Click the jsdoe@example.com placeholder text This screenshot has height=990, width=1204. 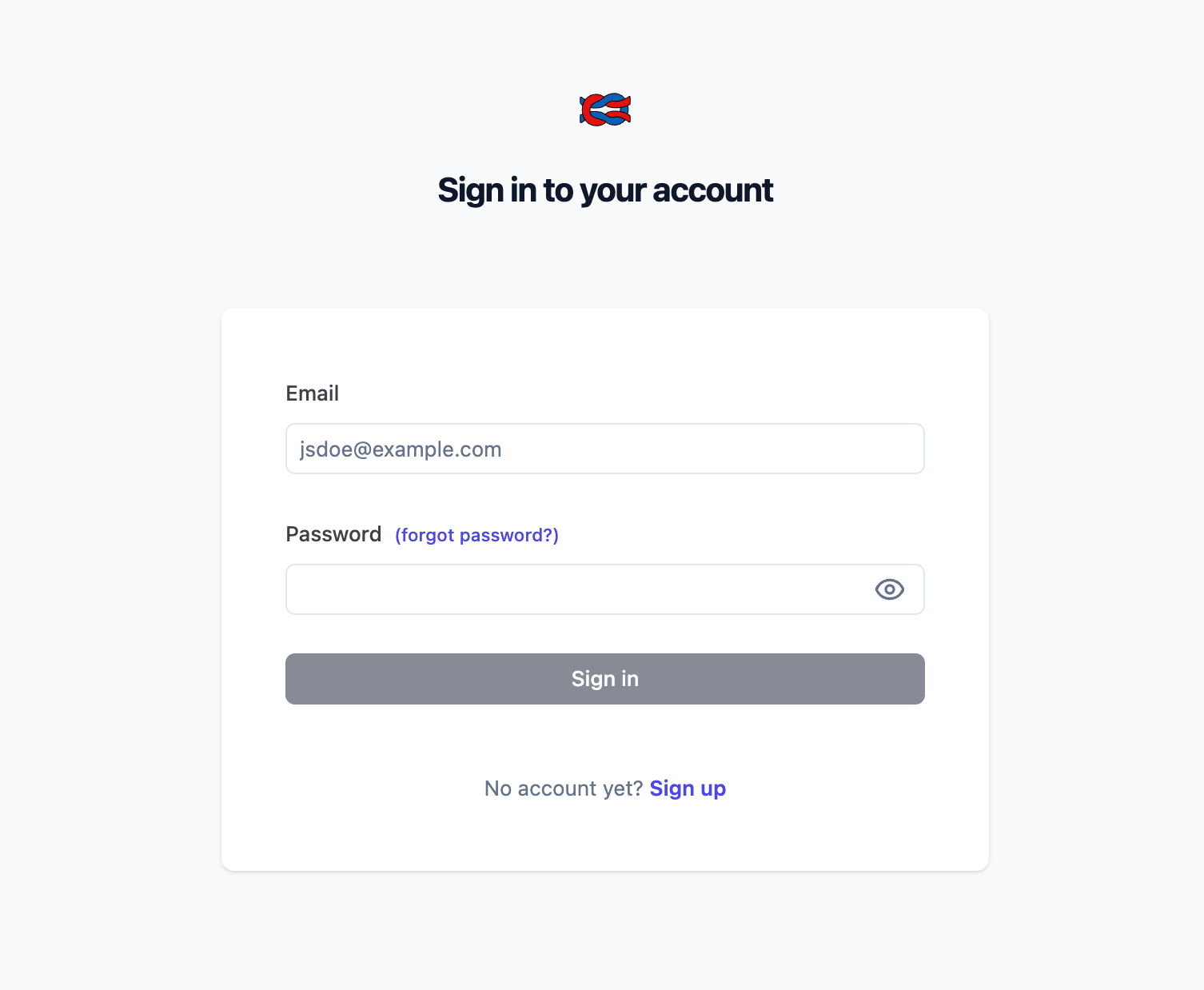click(x=401, y=449)
